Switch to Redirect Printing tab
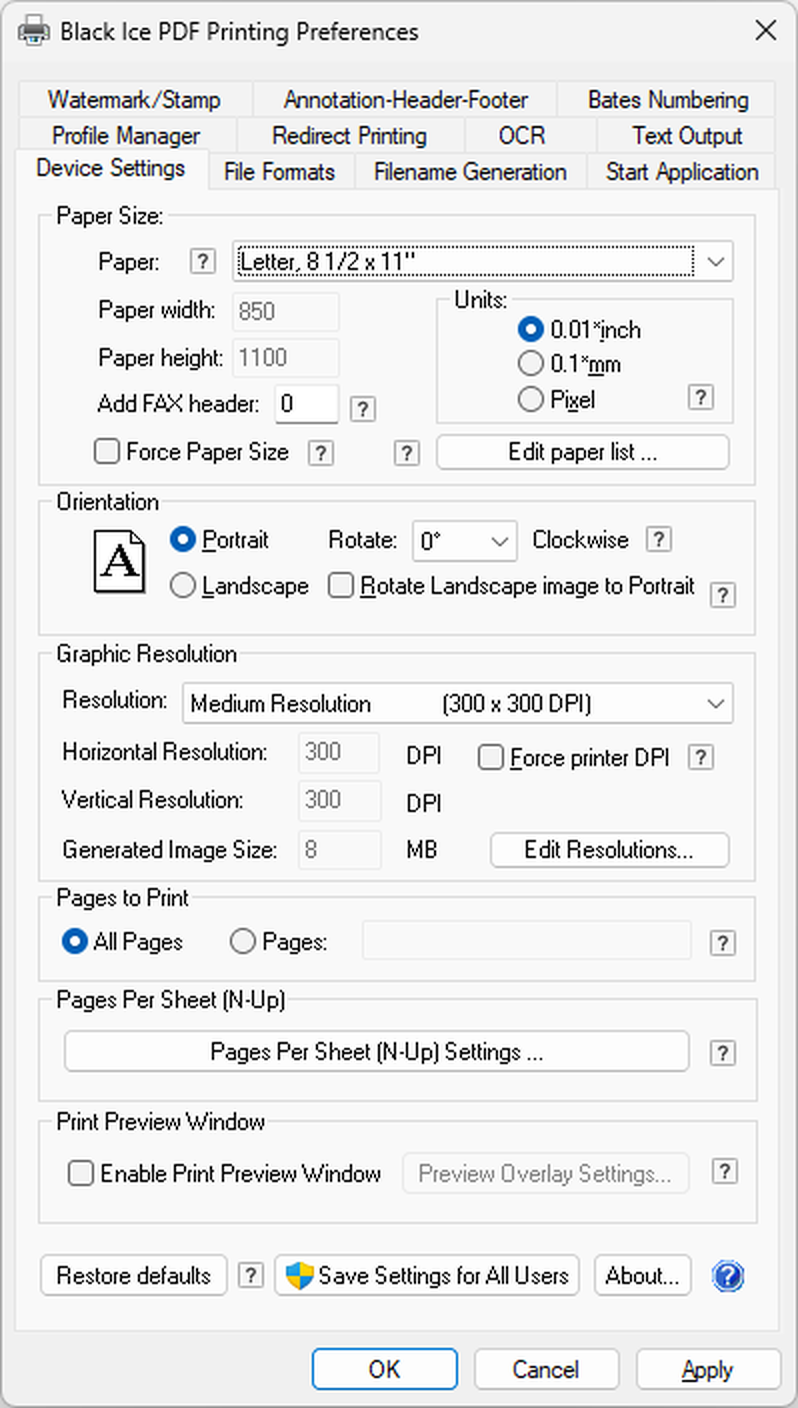 pos(350,135)
